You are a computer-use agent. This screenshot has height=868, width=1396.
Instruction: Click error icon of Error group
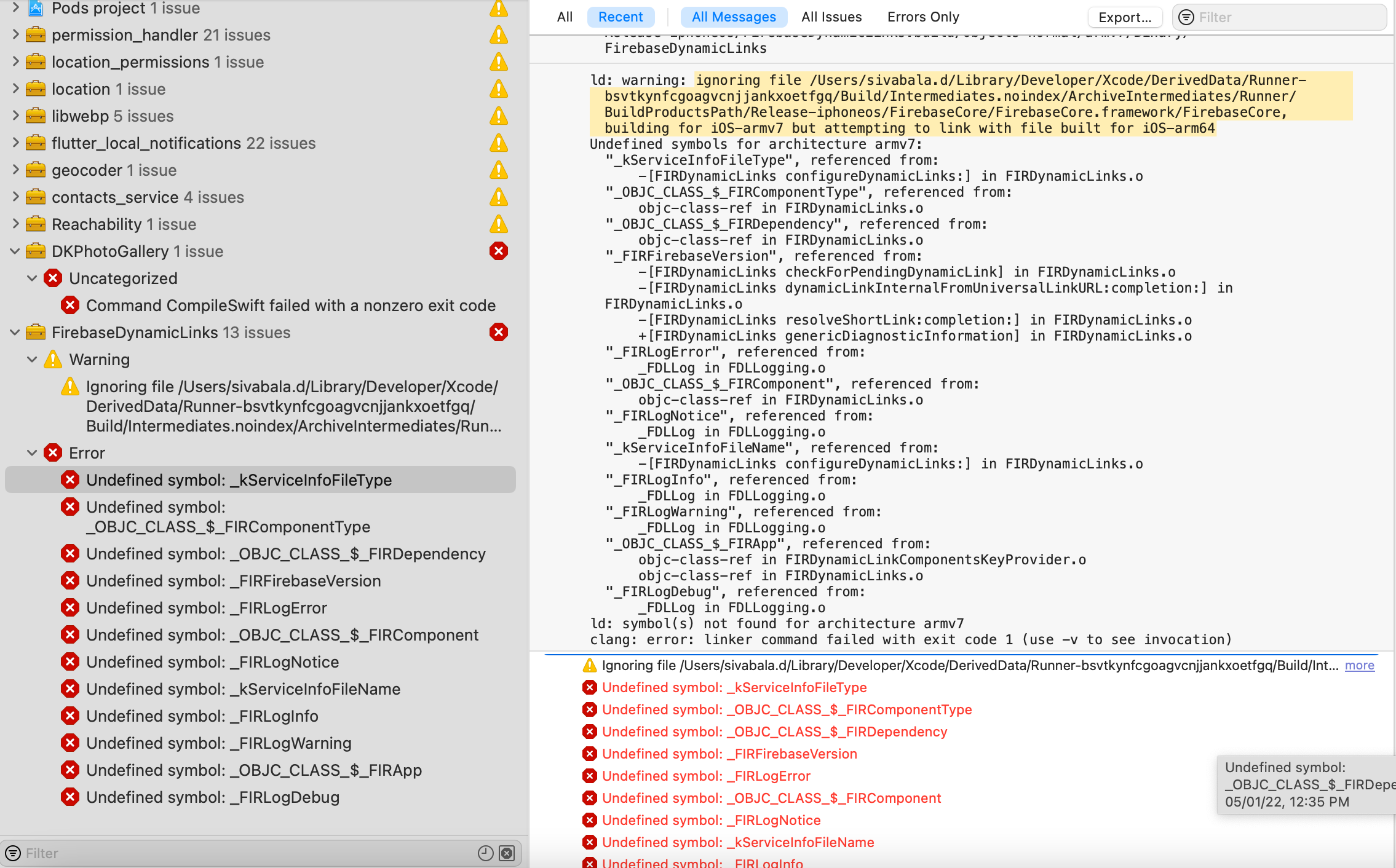(54, 453)
